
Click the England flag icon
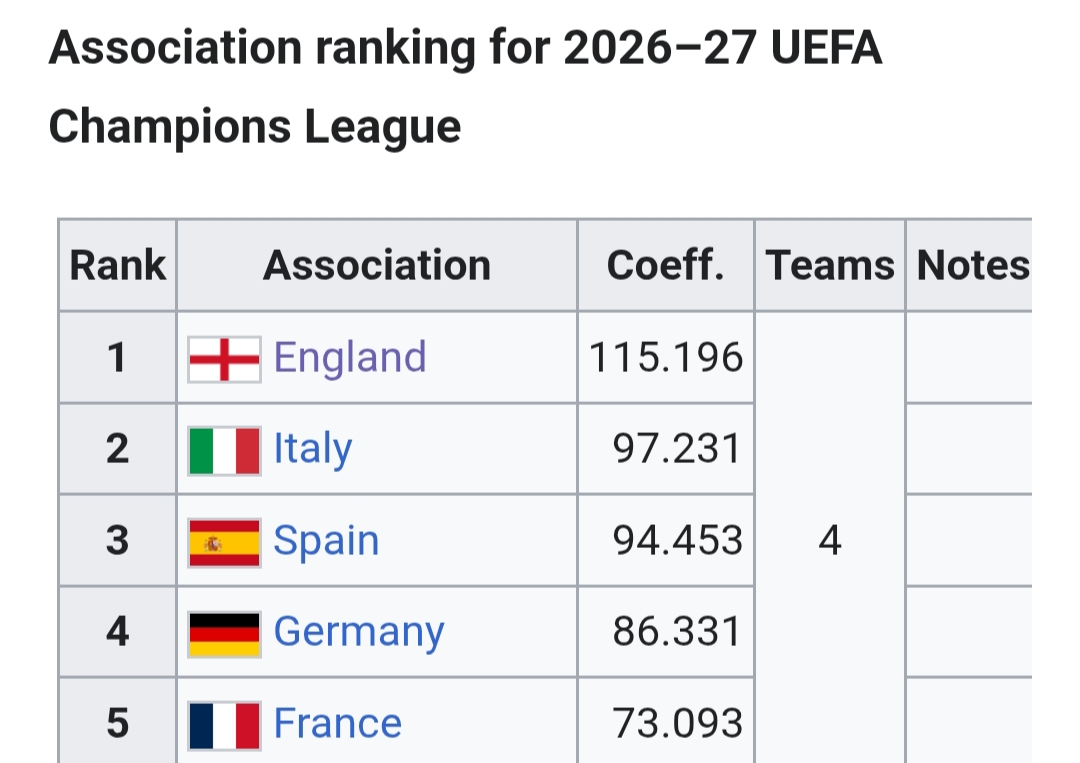[225, 358]
